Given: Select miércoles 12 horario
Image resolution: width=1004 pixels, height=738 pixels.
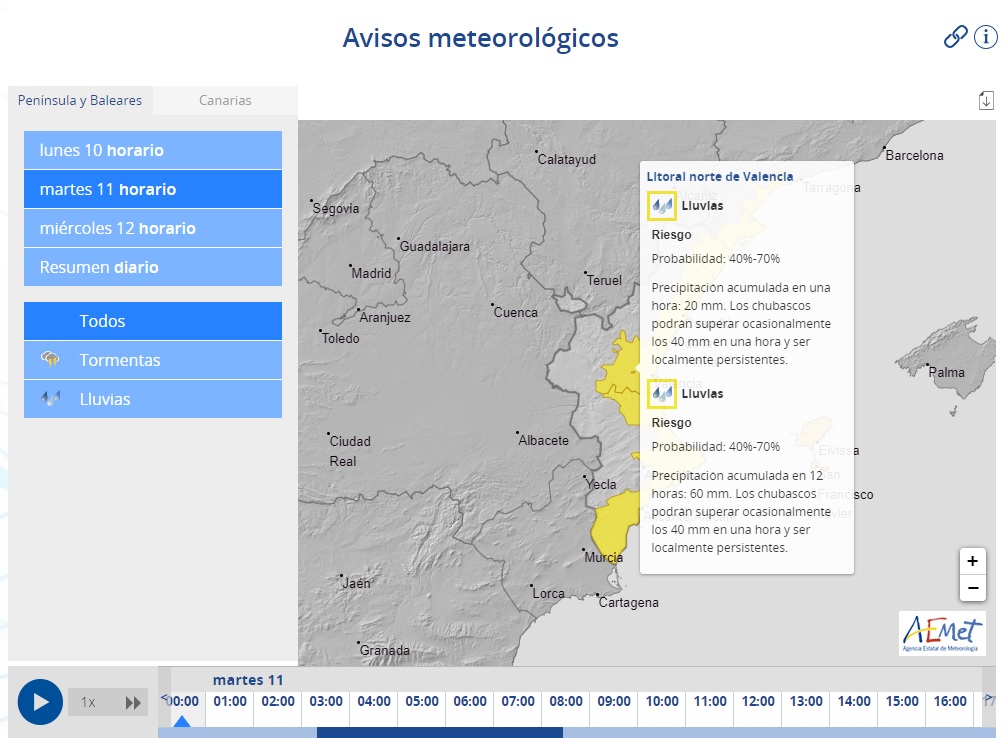Looking at the screenshot, I should pos(153,228).
